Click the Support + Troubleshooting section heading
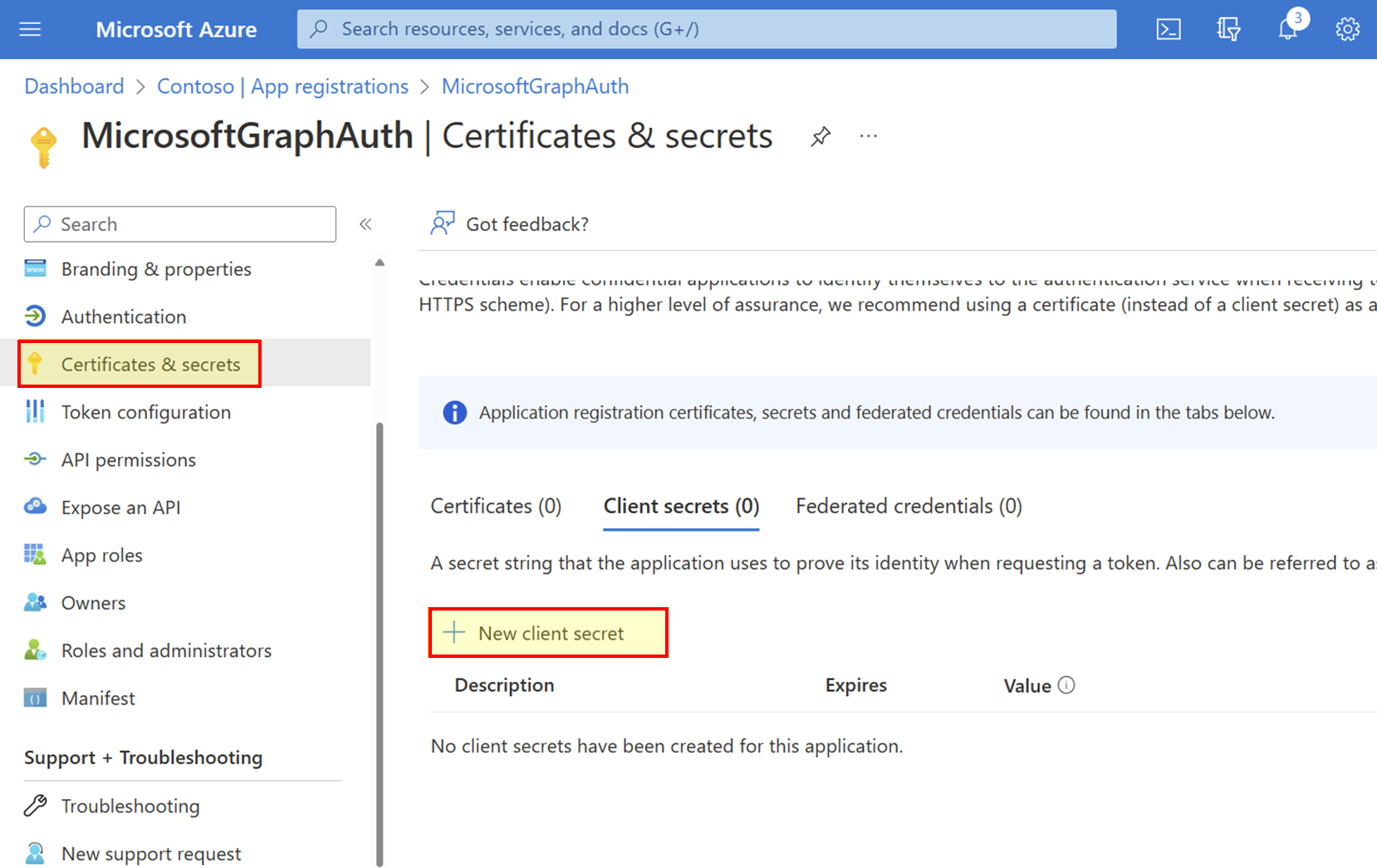The image size is (1377, 868). tap(143, 758)
